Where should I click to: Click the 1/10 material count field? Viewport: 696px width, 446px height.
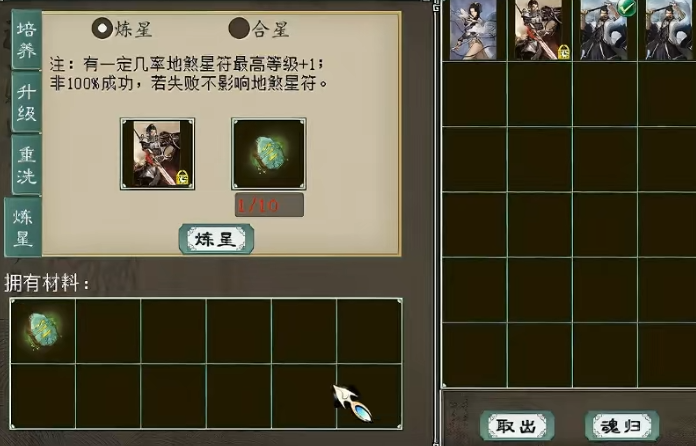pos(269,205)
